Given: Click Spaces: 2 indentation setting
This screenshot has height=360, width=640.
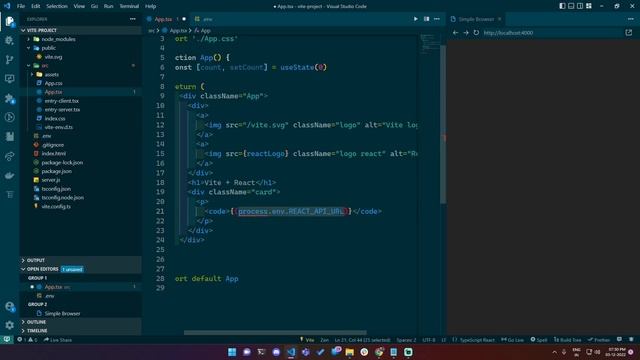Looking at the screenshot, I should (x=406, y=340).
